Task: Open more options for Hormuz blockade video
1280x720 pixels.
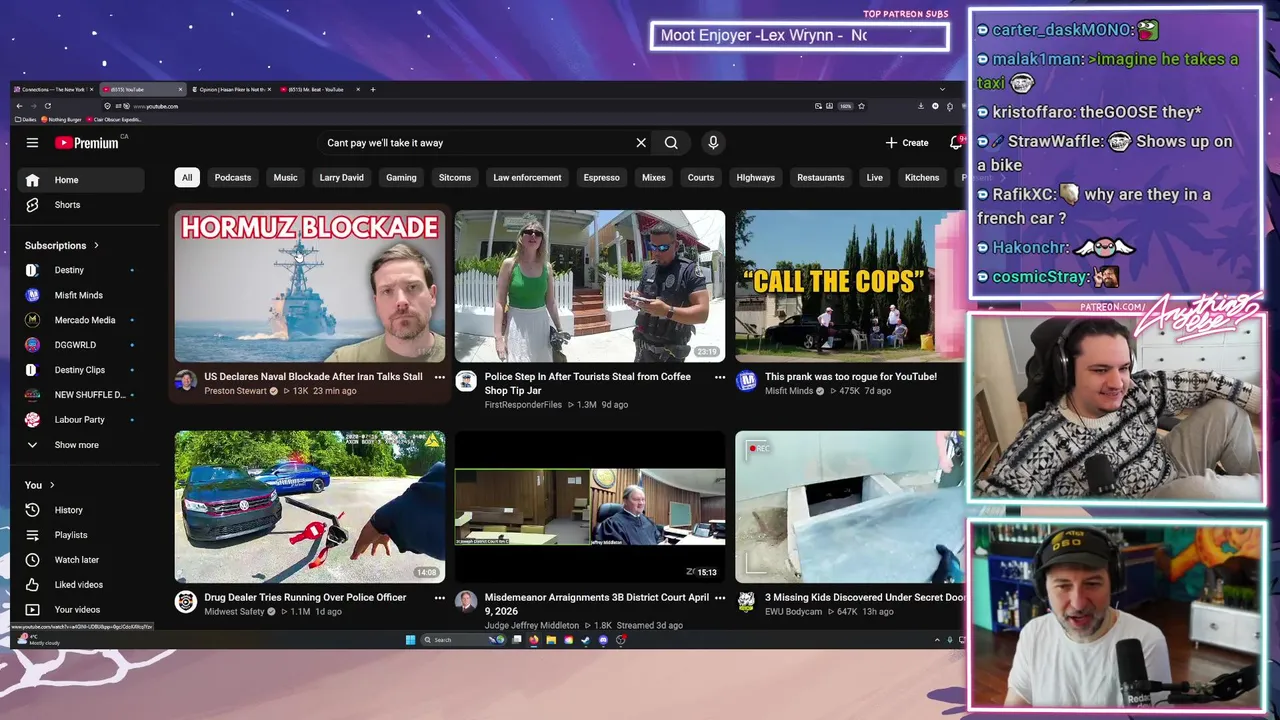Action: click(x=439, y=377)
